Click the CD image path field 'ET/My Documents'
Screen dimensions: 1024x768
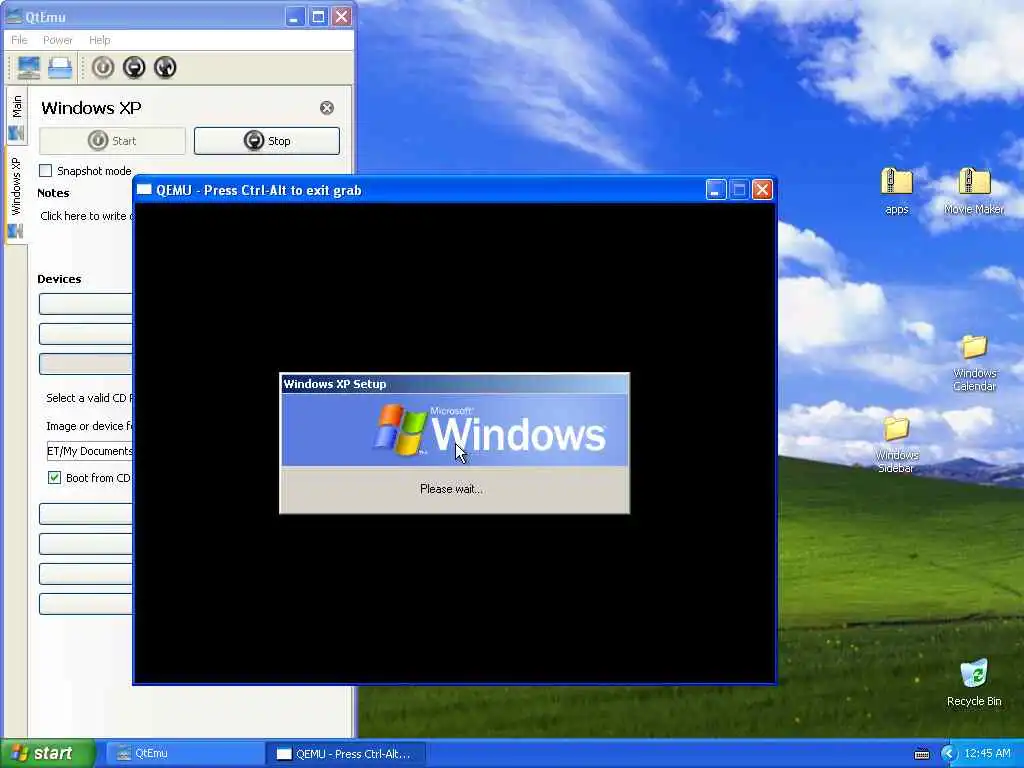tap(89, 451)
